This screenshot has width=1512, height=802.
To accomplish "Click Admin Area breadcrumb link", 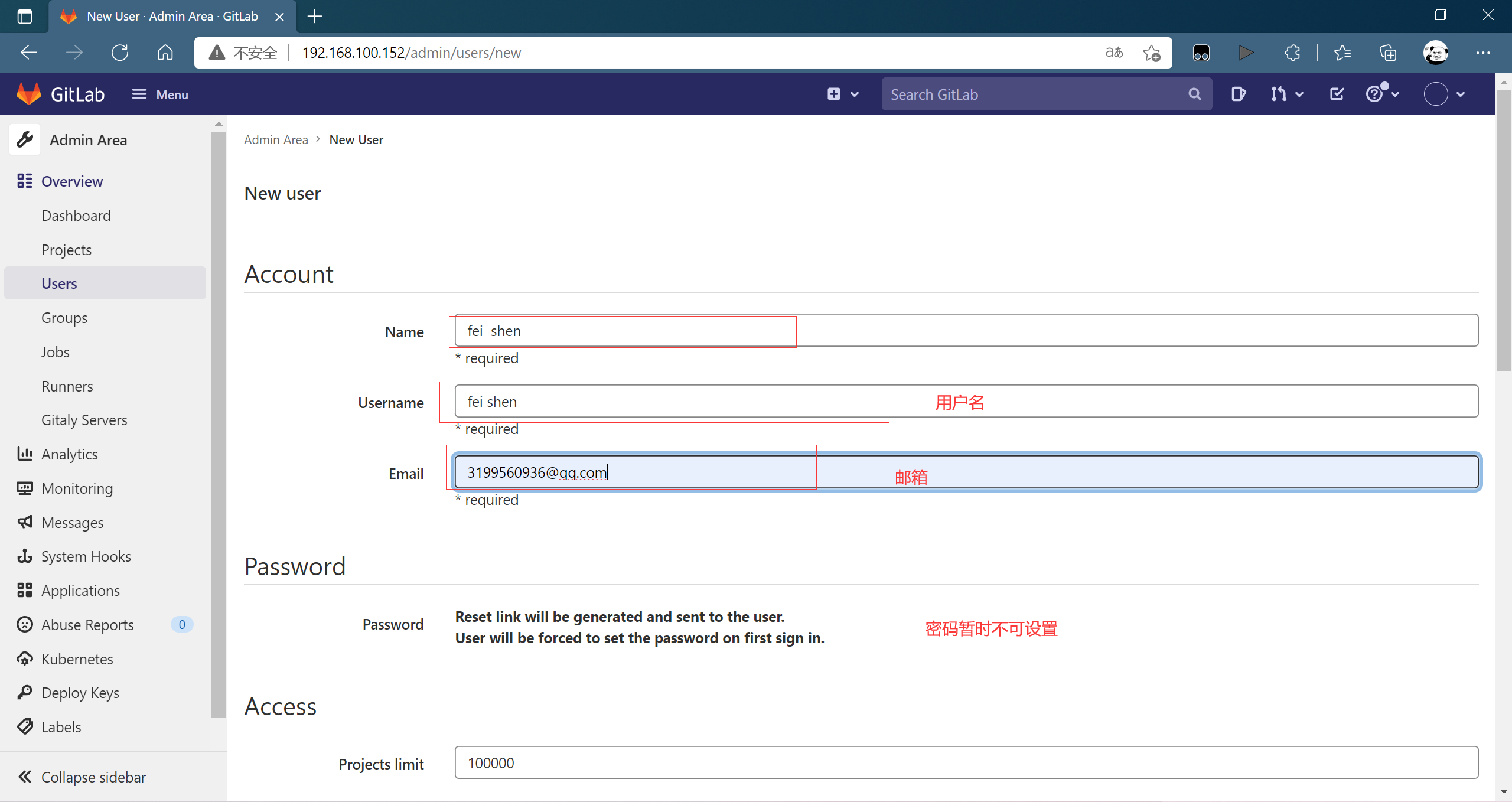I will click(276, 140).
